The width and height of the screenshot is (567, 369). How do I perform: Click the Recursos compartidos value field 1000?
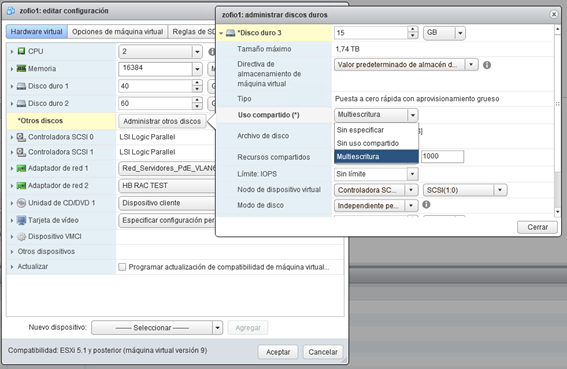pos(442,156)
